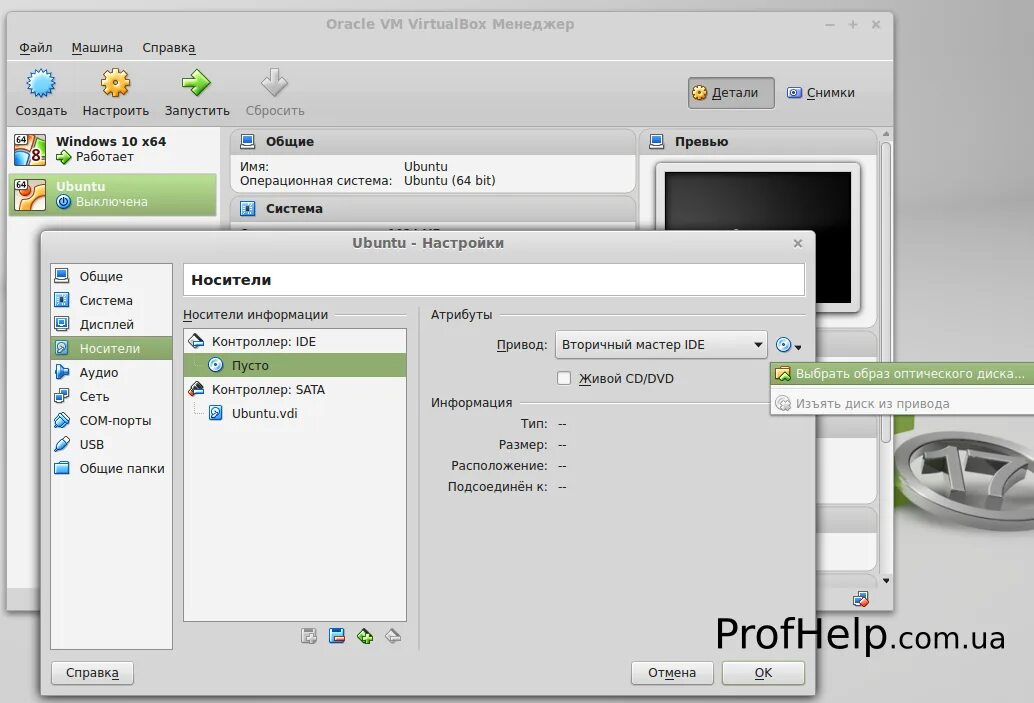Click the Работает status of Windows 10 x64
1034x703 pixels.
pyautogui.click(x=105, y=157)
